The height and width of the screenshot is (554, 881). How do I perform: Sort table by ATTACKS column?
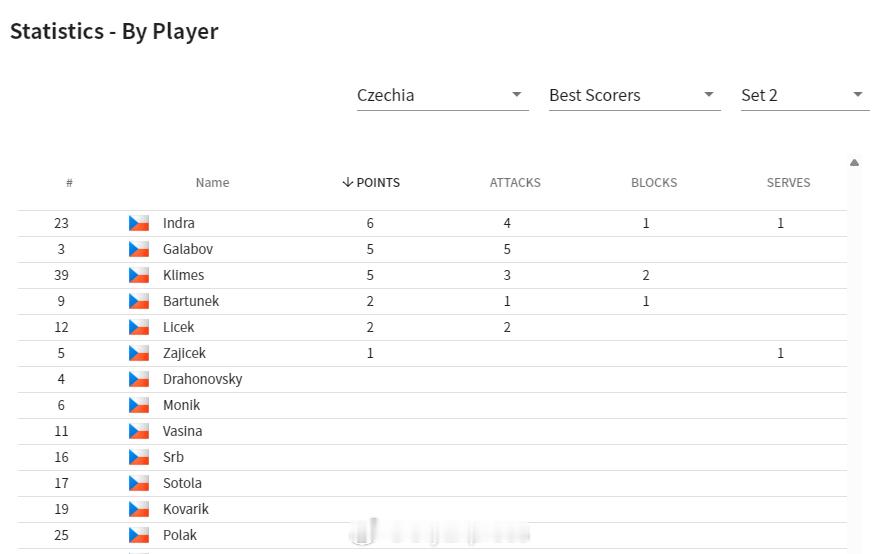pos(515,183)
